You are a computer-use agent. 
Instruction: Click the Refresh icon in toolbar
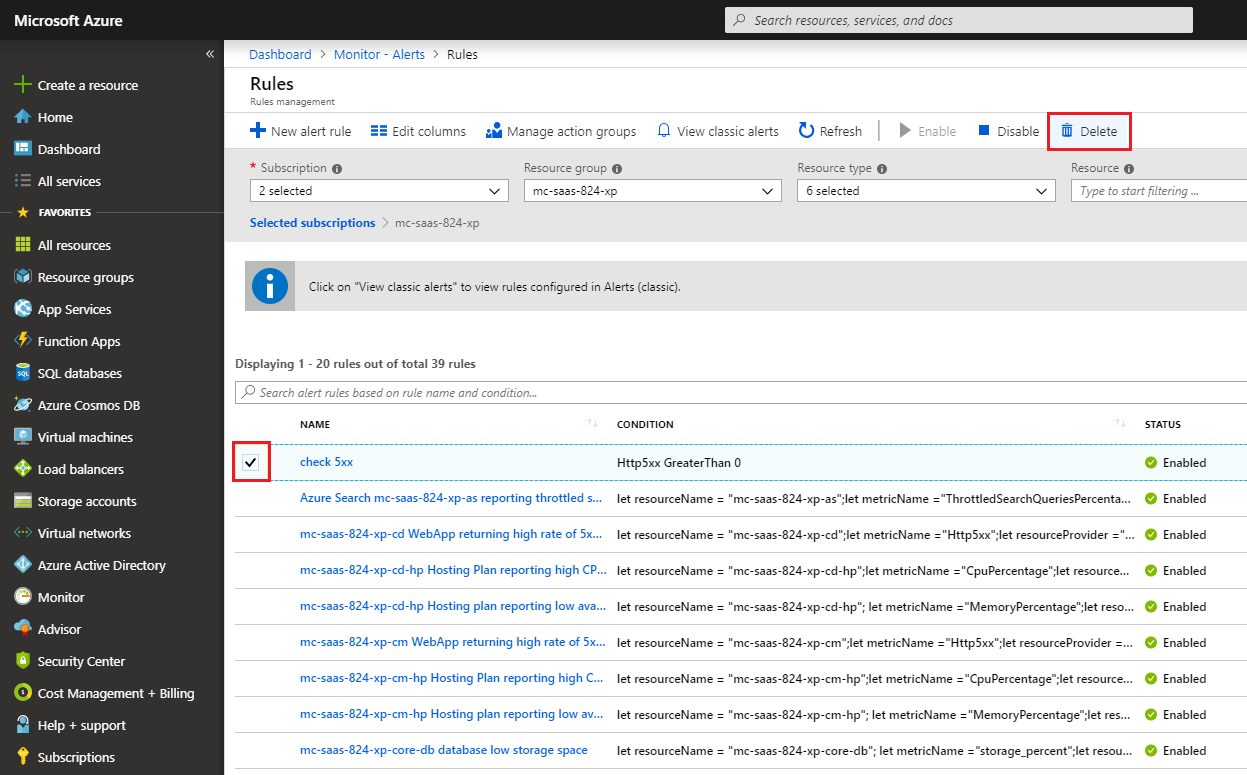tap(806, 131)
